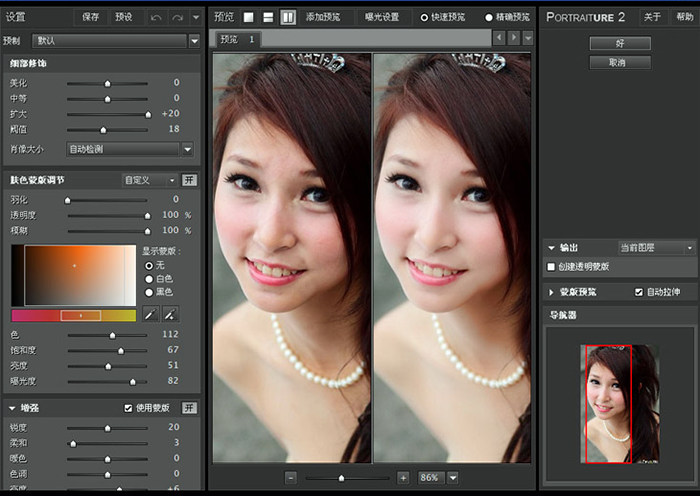Pick skin color with first eyedropper
Screen dimensions: 700x496
tap(150, 314)
